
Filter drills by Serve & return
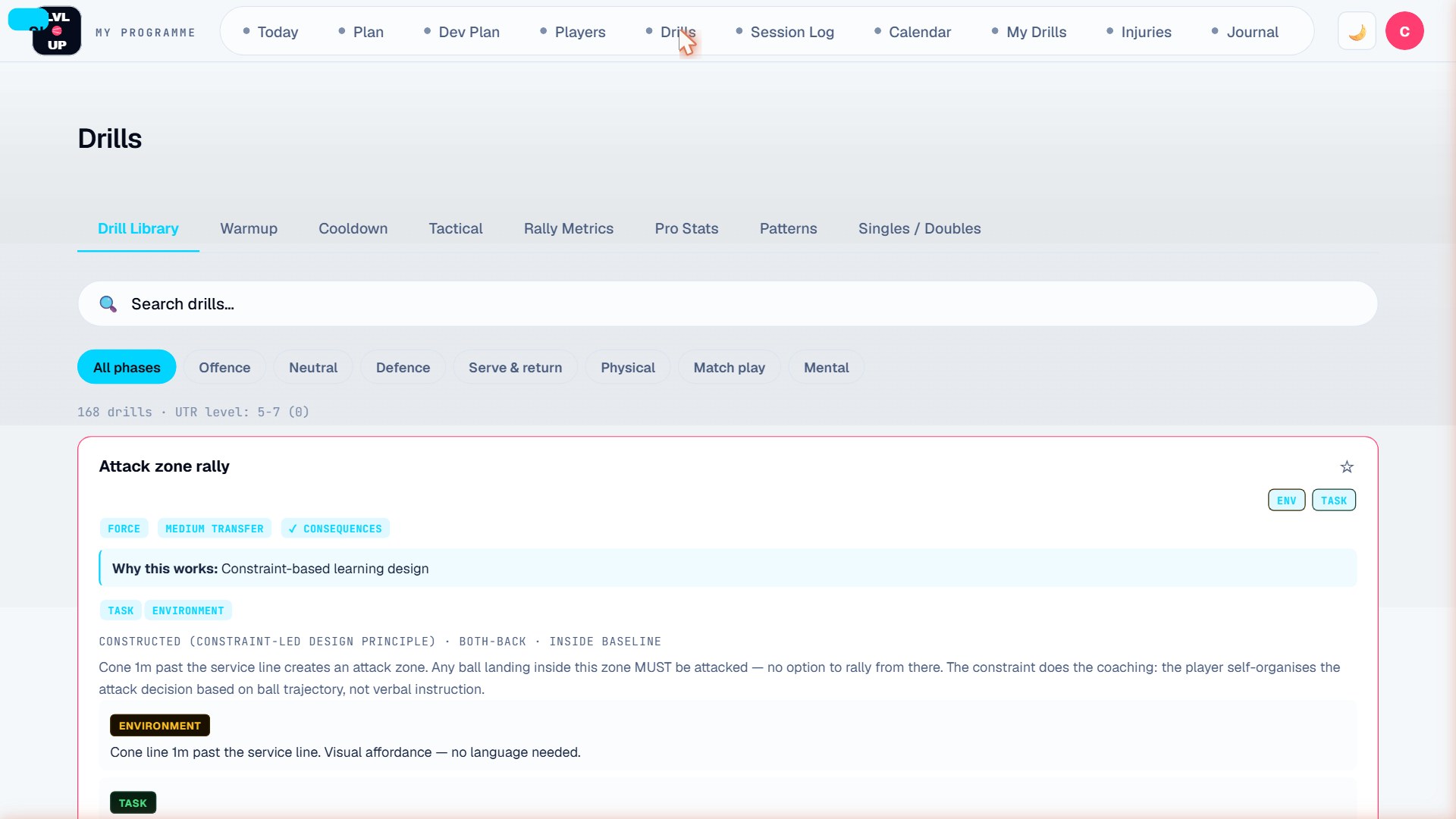click(515, 368)
